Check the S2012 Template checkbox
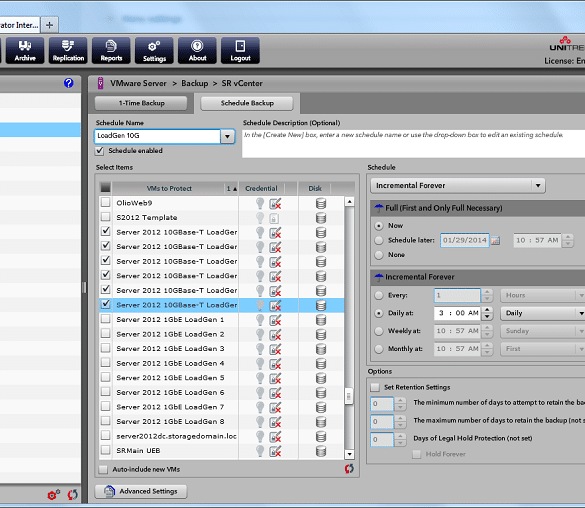The width and height of the screenshot is (585, 508). 106,217
